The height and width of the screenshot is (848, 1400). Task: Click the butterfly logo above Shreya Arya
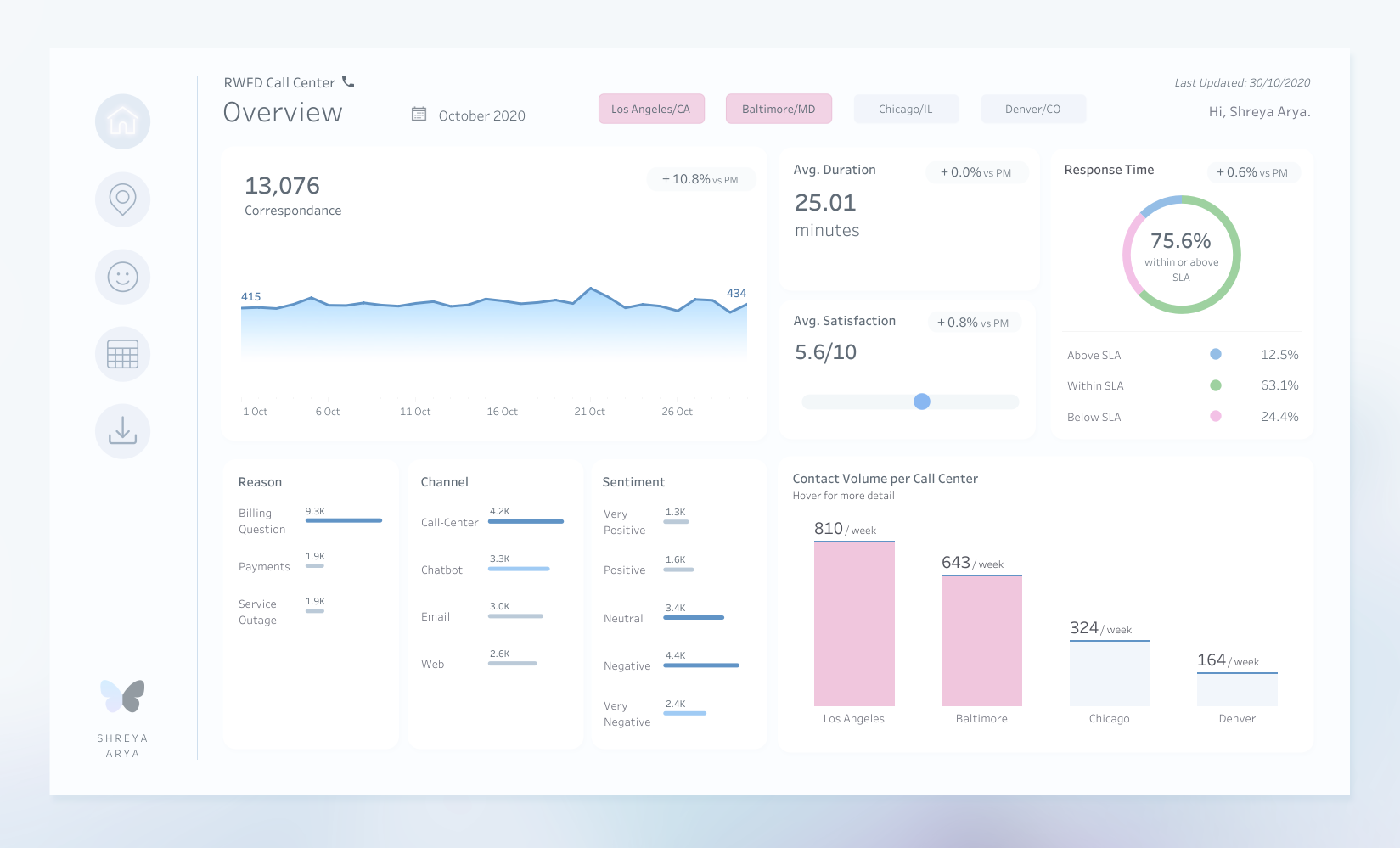tap(122, 696)
